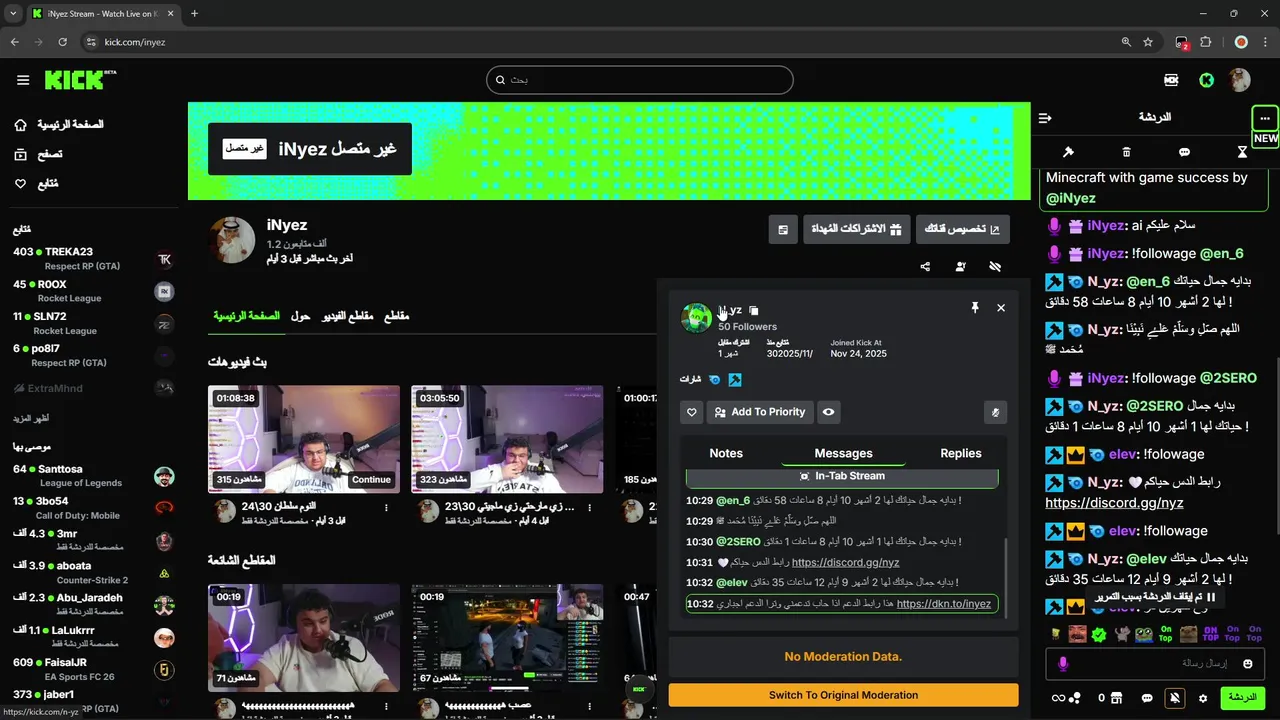Switch to the Messages tab
This screenshot has width=1280, height=720.
[843, 453]
